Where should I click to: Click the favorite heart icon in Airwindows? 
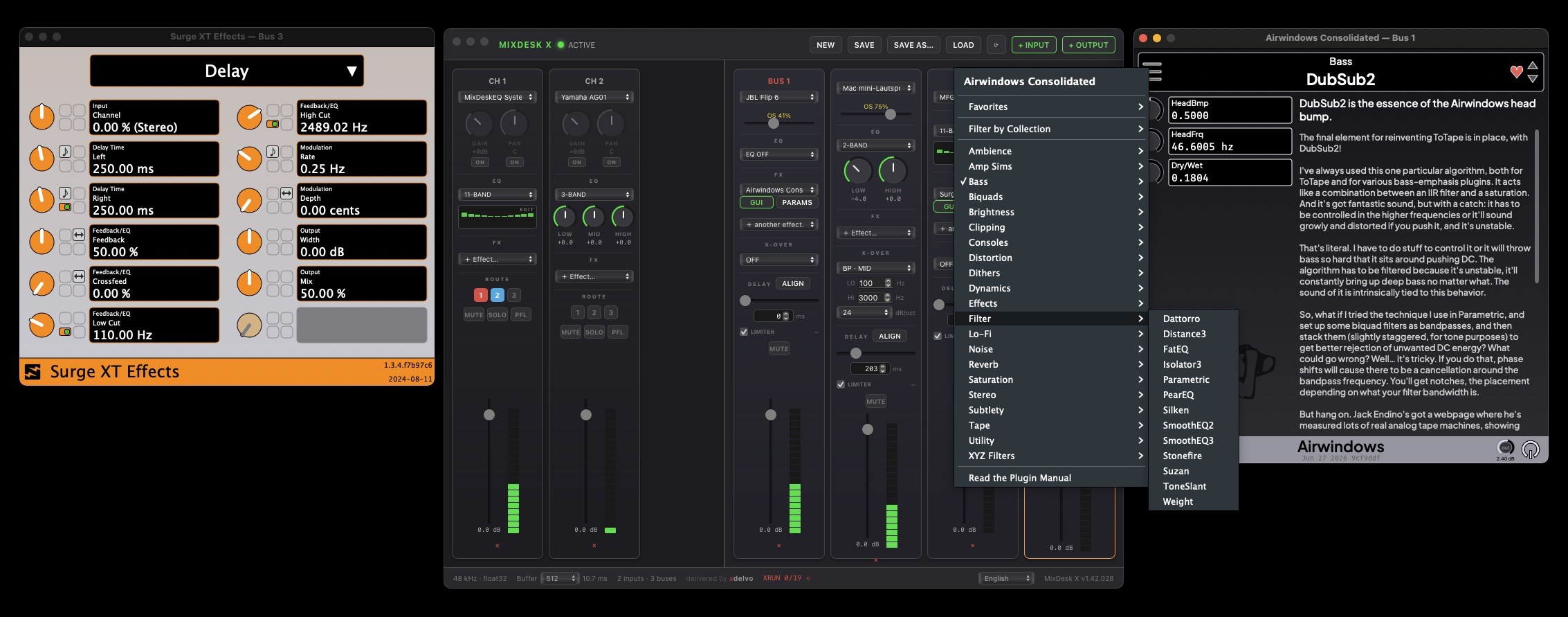[x=1516, y=71]
